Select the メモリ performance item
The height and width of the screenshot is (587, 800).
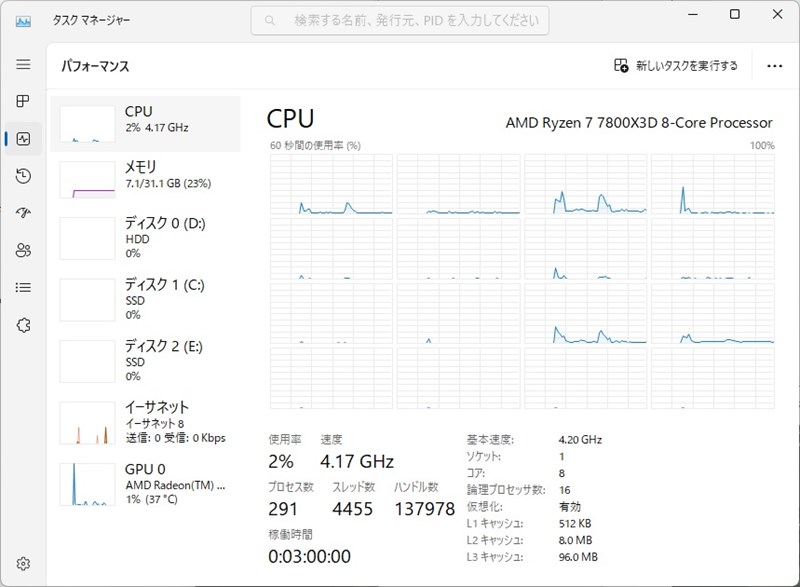point(146,178)
